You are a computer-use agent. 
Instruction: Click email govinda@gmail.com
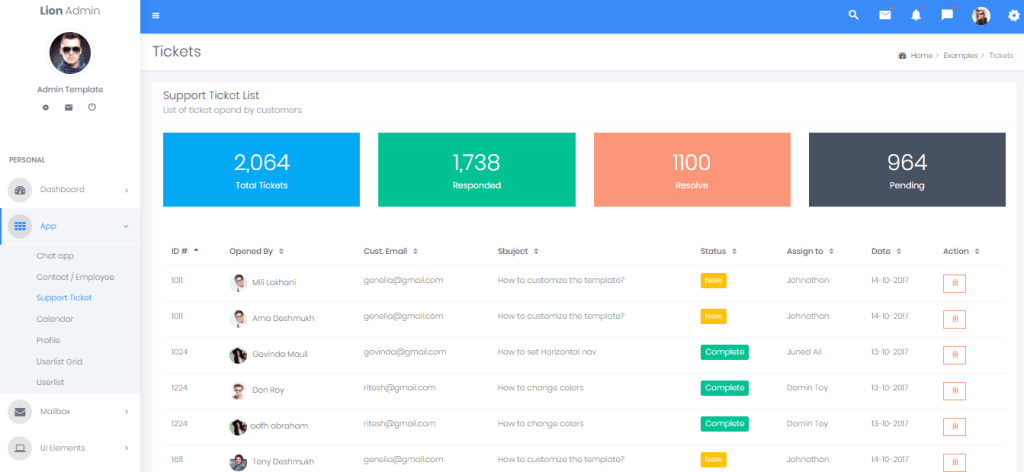pos(405,352)
